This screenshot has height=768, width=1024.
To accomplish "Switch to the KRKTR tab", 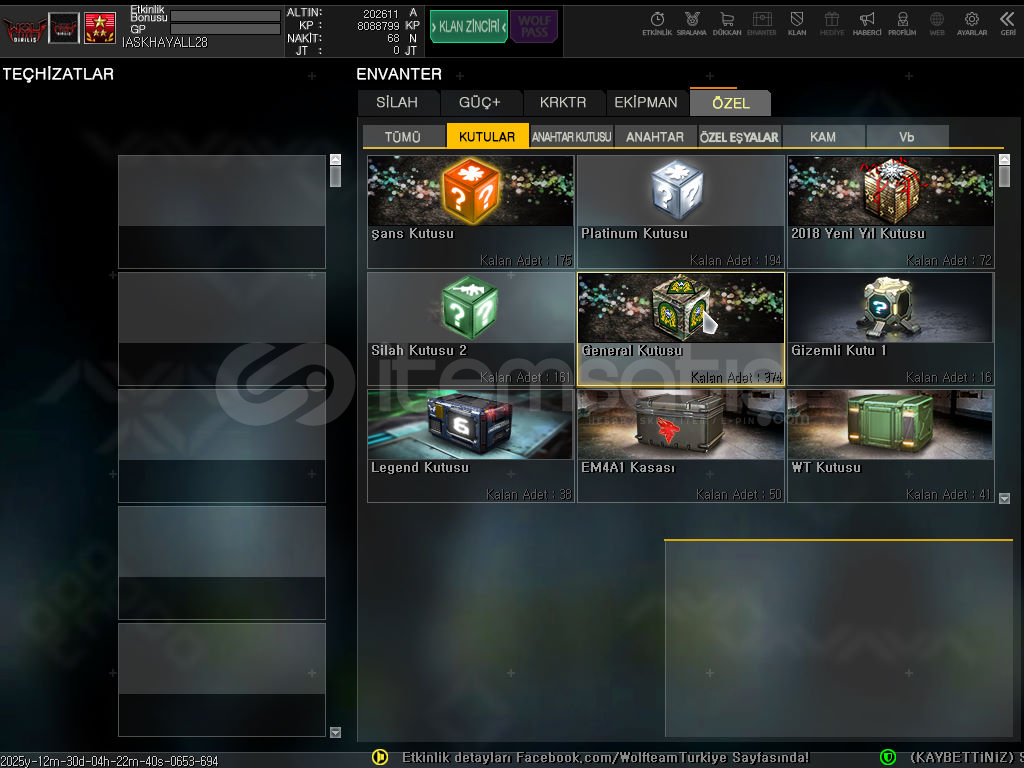I will [x=563, y=103].
